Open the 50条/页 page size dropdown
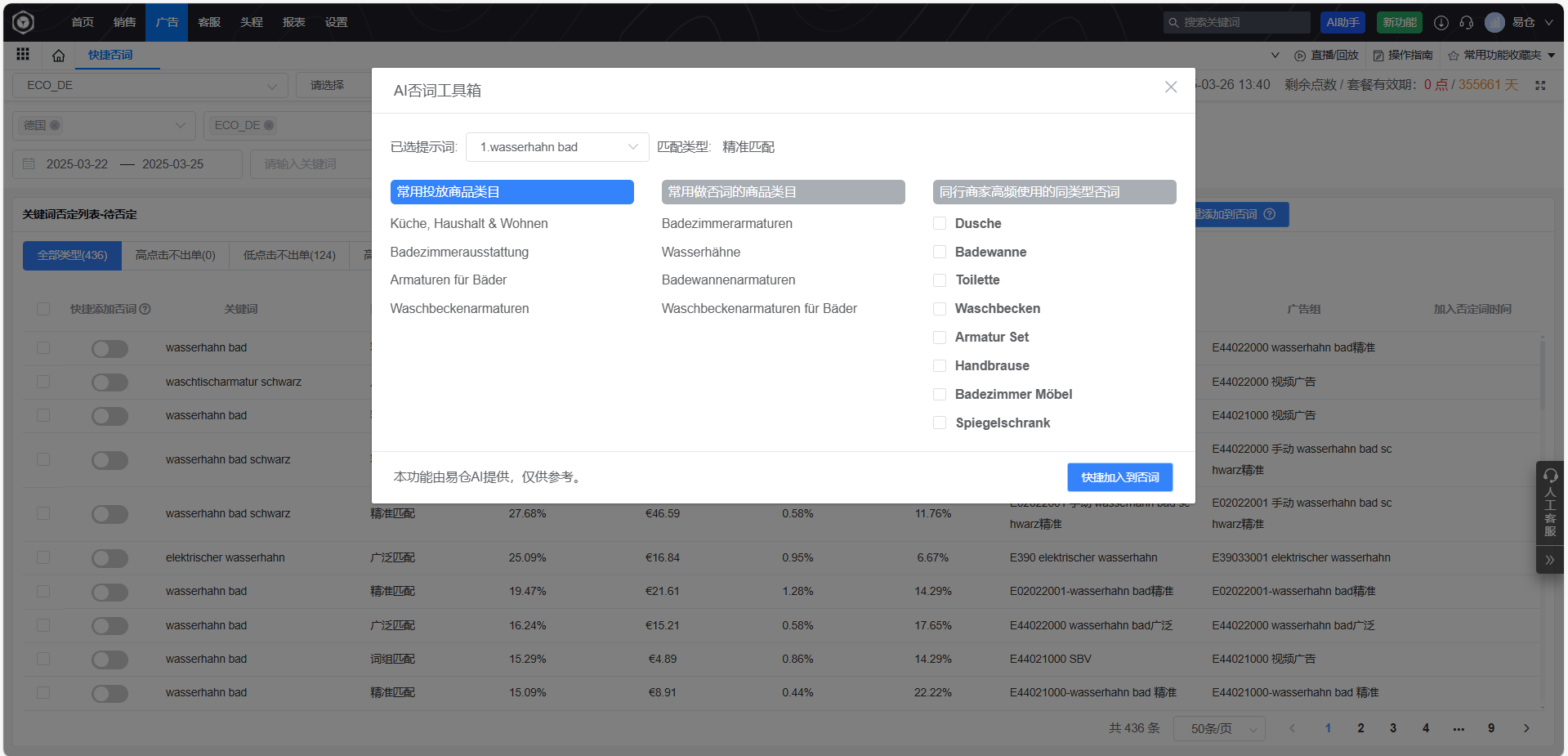This screenshot has height=756, width=1568. [x=1218, y=728]
